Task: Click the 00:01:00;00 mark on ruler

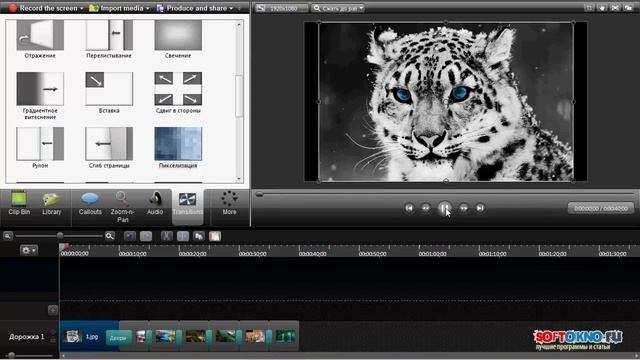Action: [432, 254]
